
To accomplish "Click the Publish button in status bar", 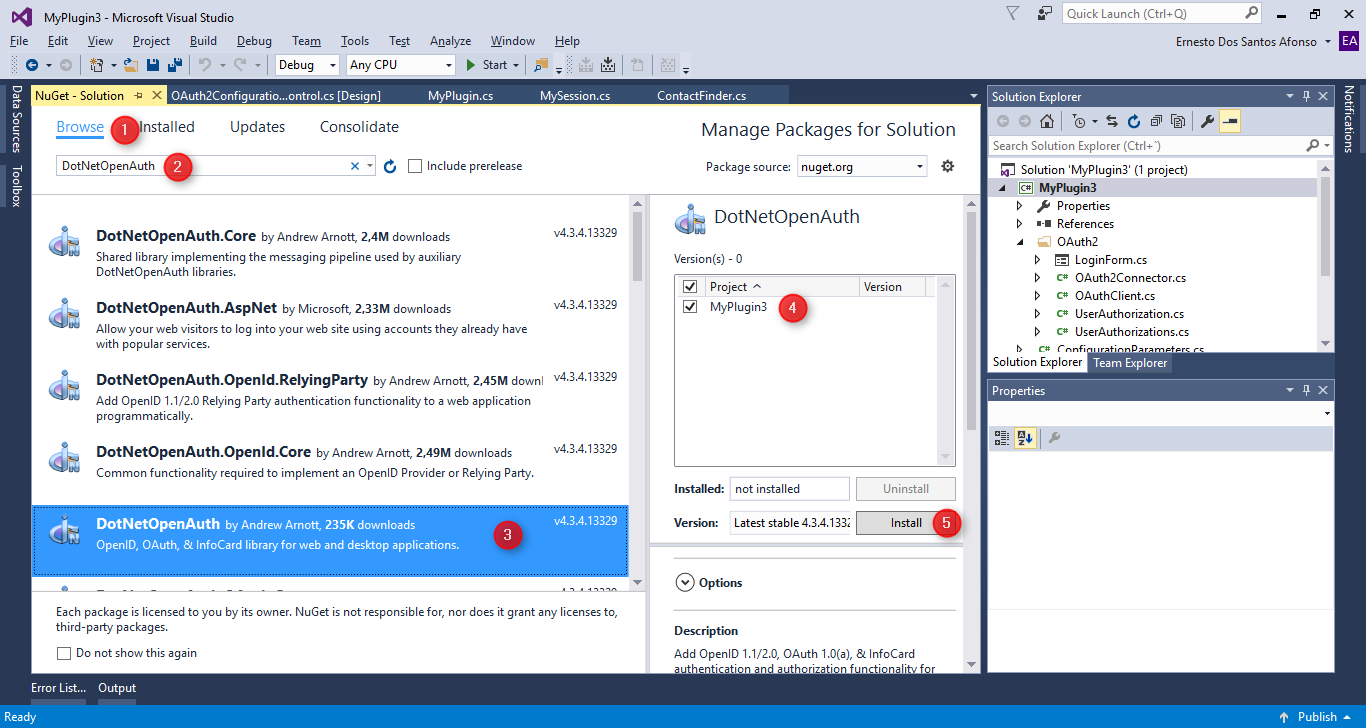I will coord(1317,717).
